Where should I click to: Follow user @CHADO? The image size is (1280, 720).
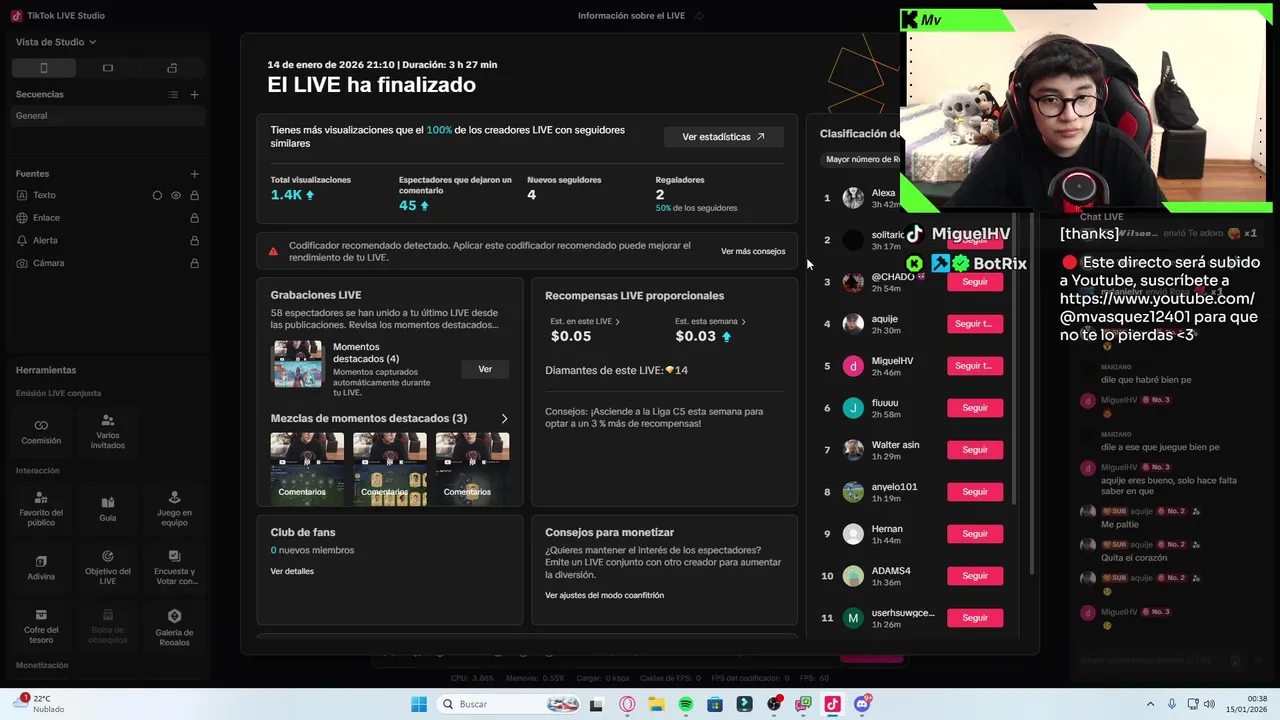point(975,282)
